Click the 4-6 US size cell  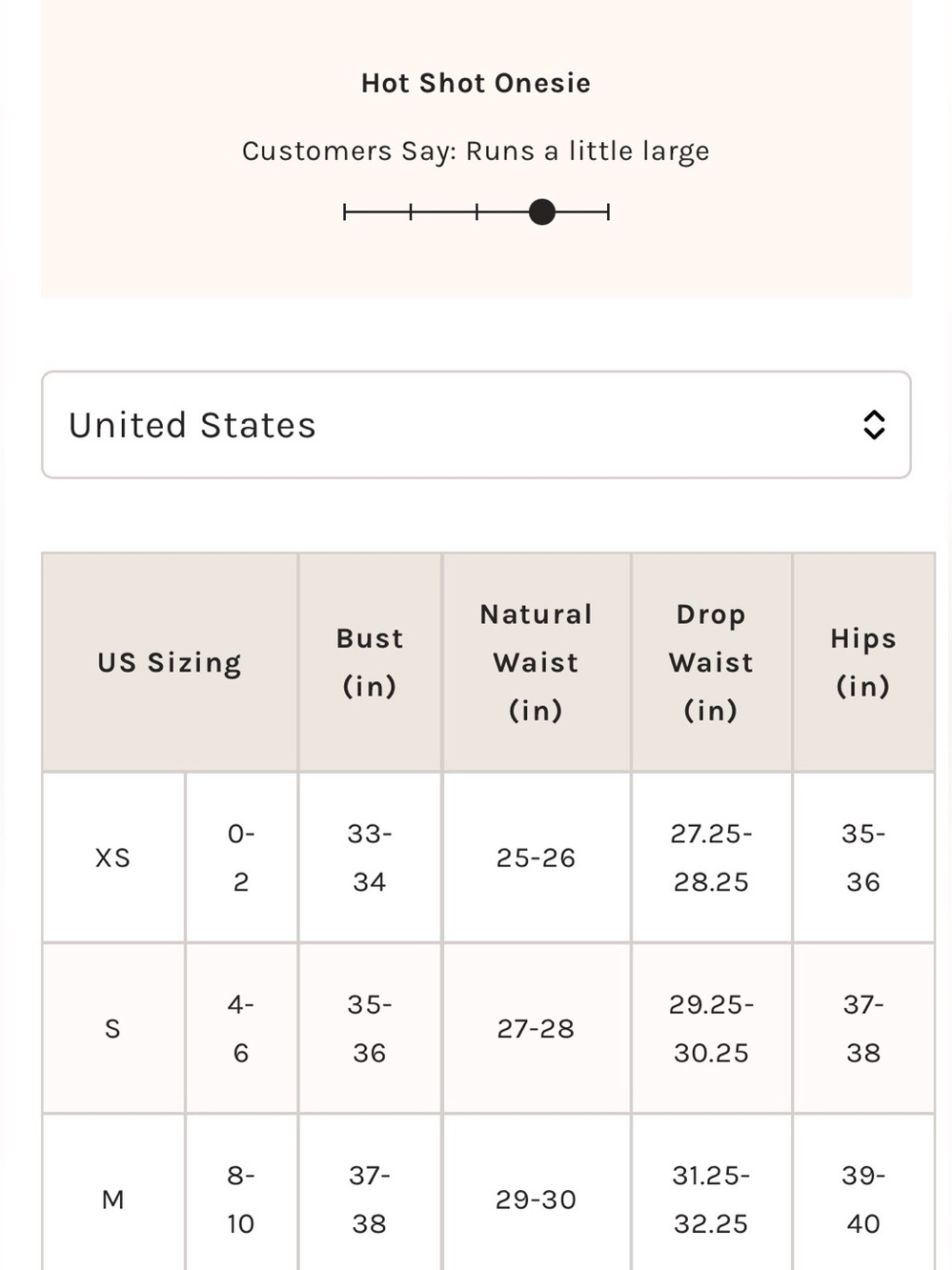point(241,1029)
